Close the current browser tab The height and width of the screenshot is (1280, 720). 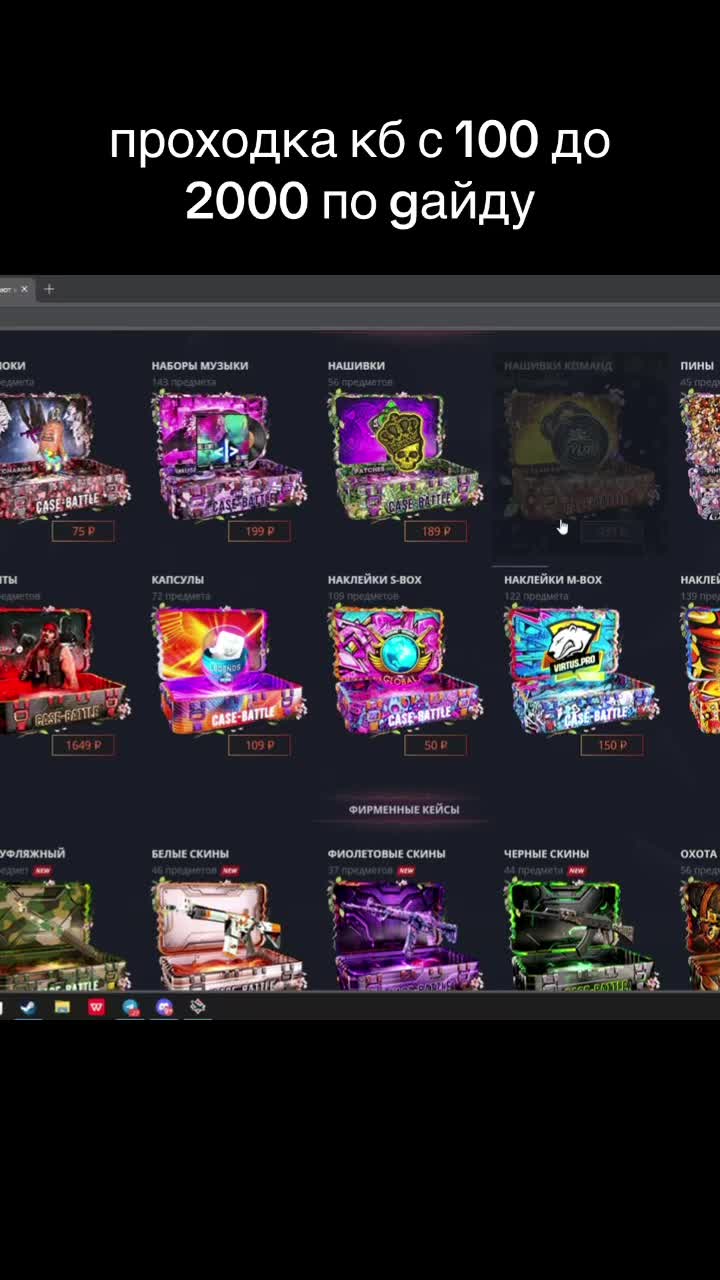pos(25,289)
